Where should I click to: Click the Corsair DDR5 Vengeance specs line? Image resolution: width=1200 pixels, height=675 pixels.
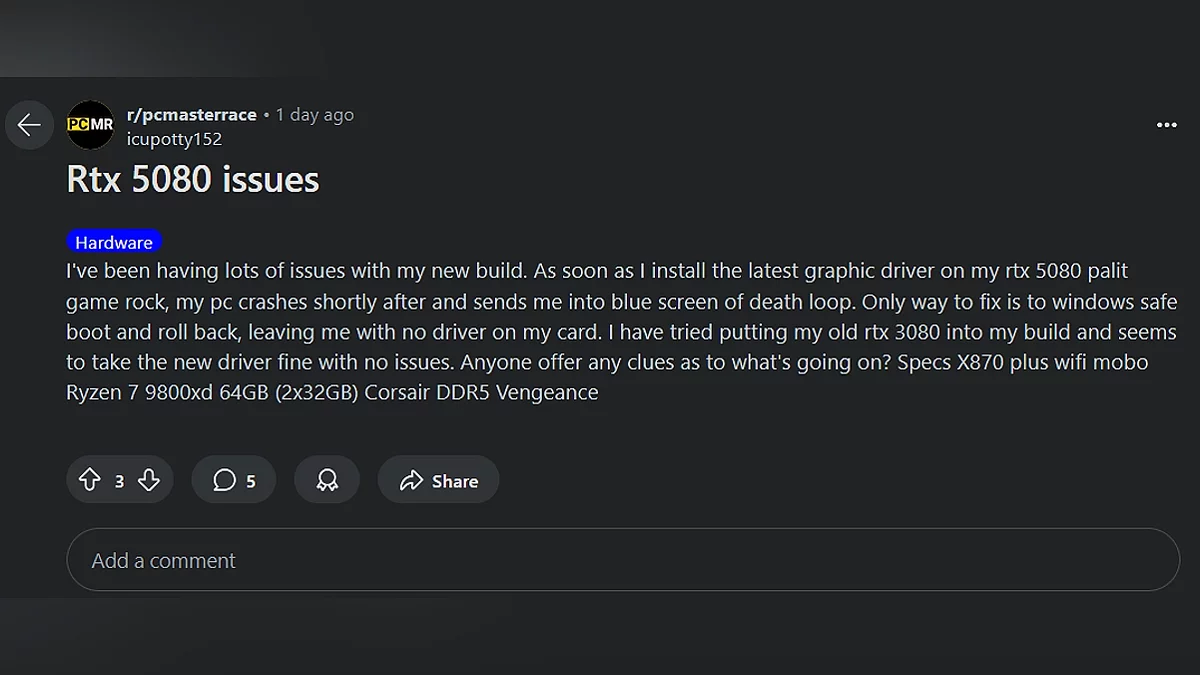click(x=332, y=392)
